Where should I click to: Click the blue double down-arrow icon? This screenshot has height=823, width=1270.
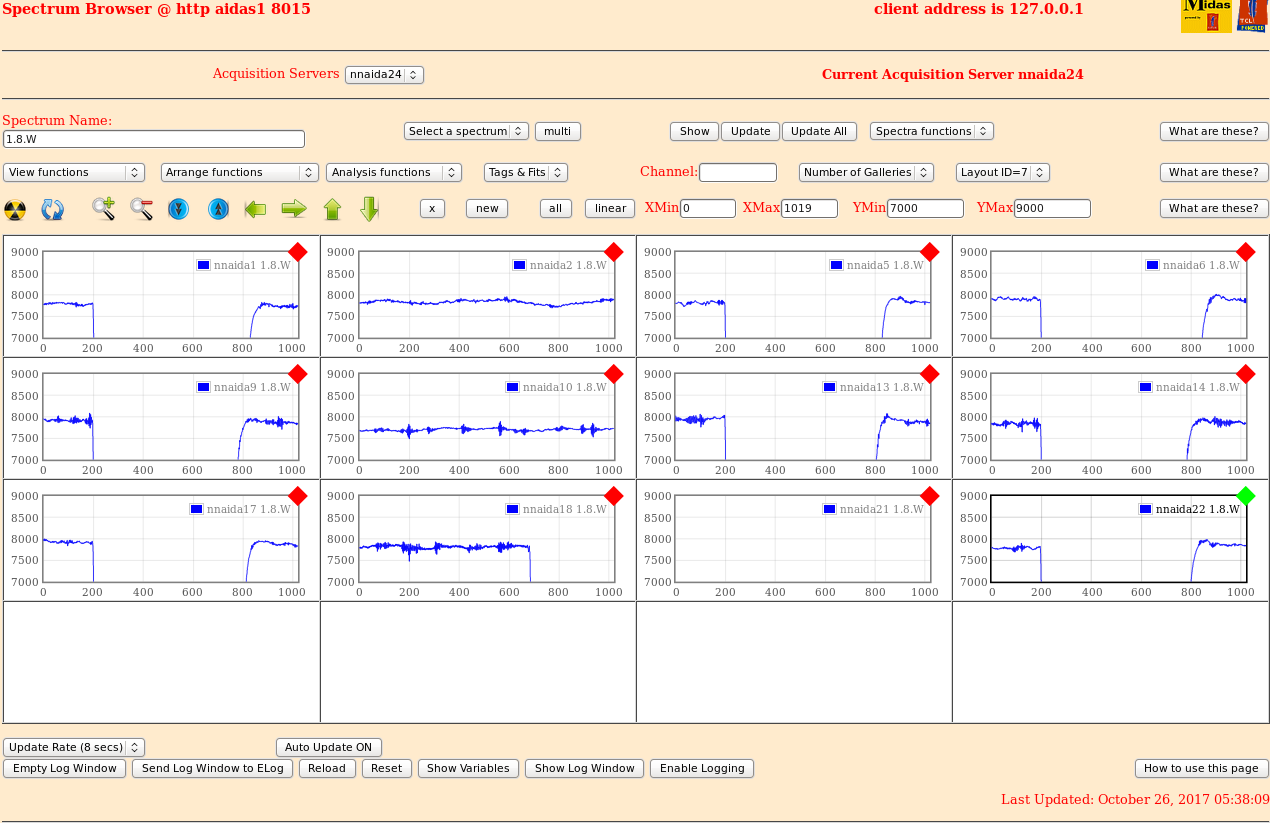pos(179,209)
